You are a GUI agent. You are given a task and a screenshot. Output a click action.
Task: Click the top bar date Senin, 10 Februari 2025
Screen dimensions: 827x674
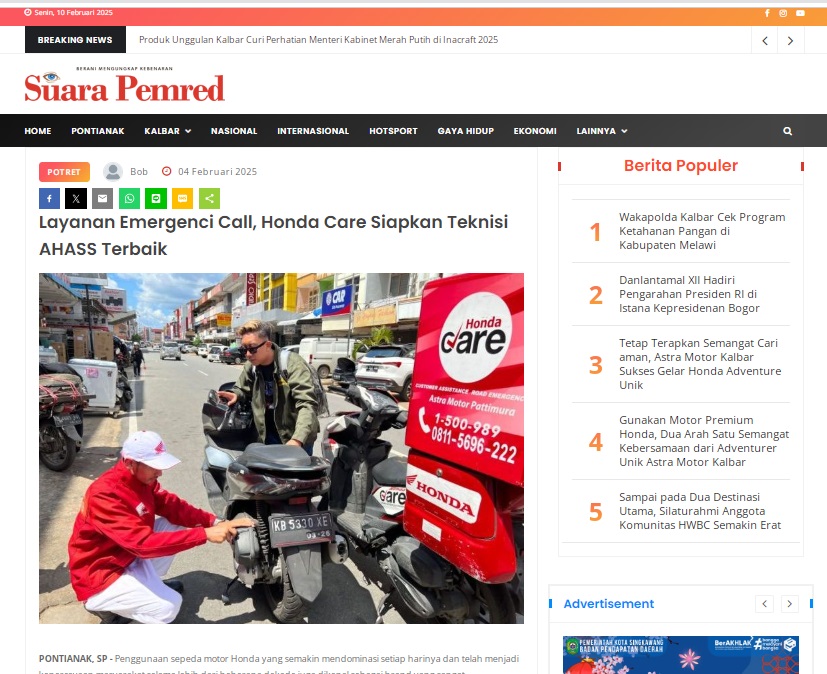pyautogui.click(x=73, y=13)
